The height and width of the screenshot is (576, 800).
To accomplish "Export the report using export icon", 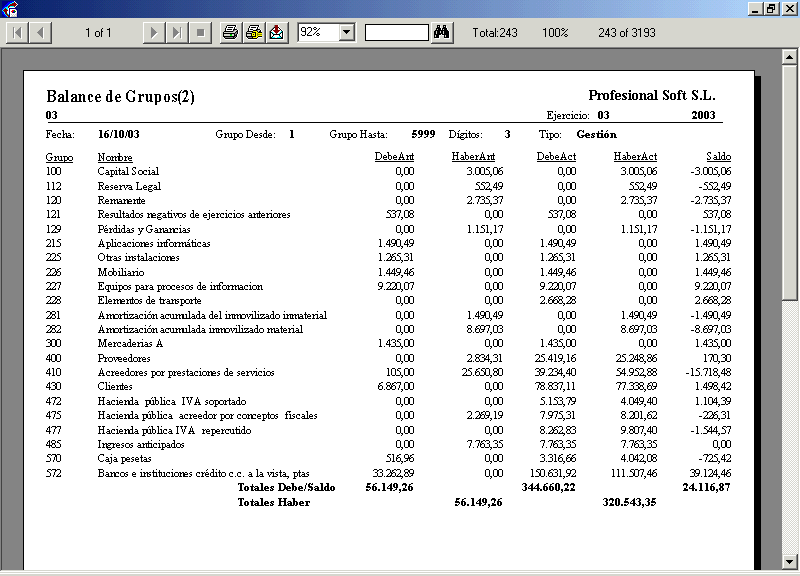I will 276,33.
